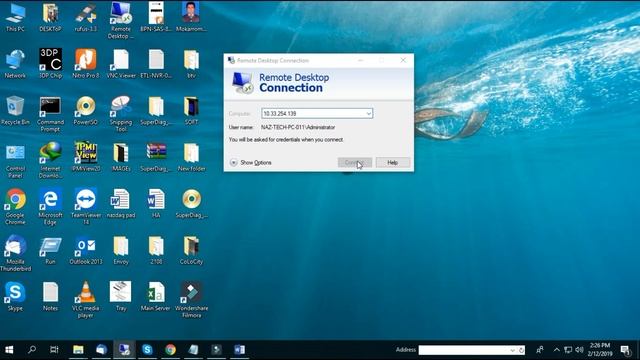Screen dimensions: 640x360
Task: Switch to Word in the taskbar
Action: tap(240, 350)
